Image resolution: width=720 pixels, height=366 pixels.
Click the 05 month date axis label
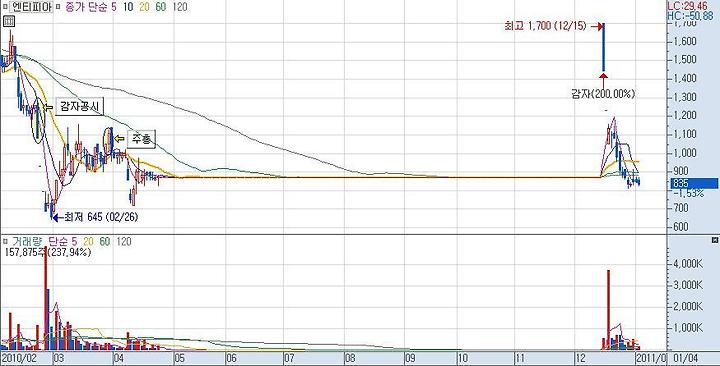[180, 358]
